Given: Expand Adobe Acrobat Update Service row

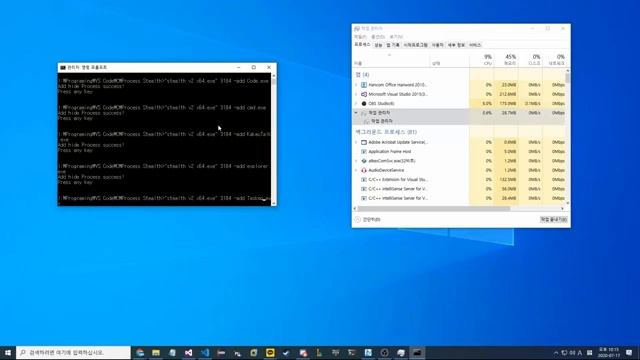Looking at the screenshot, I should (356, 142).
